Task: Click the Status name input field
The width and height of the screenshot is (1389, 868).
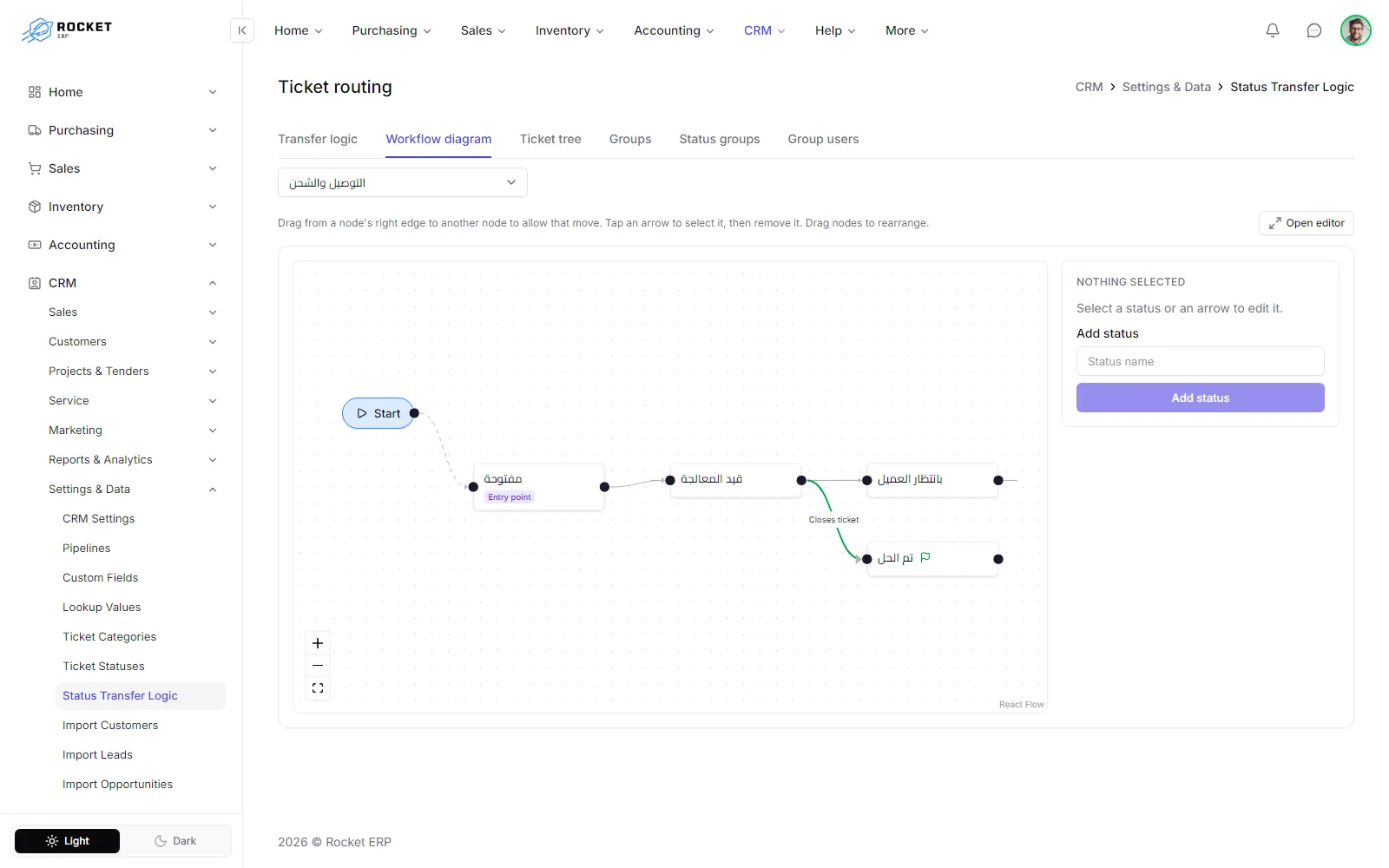Action: click(x=1201, y=361)
